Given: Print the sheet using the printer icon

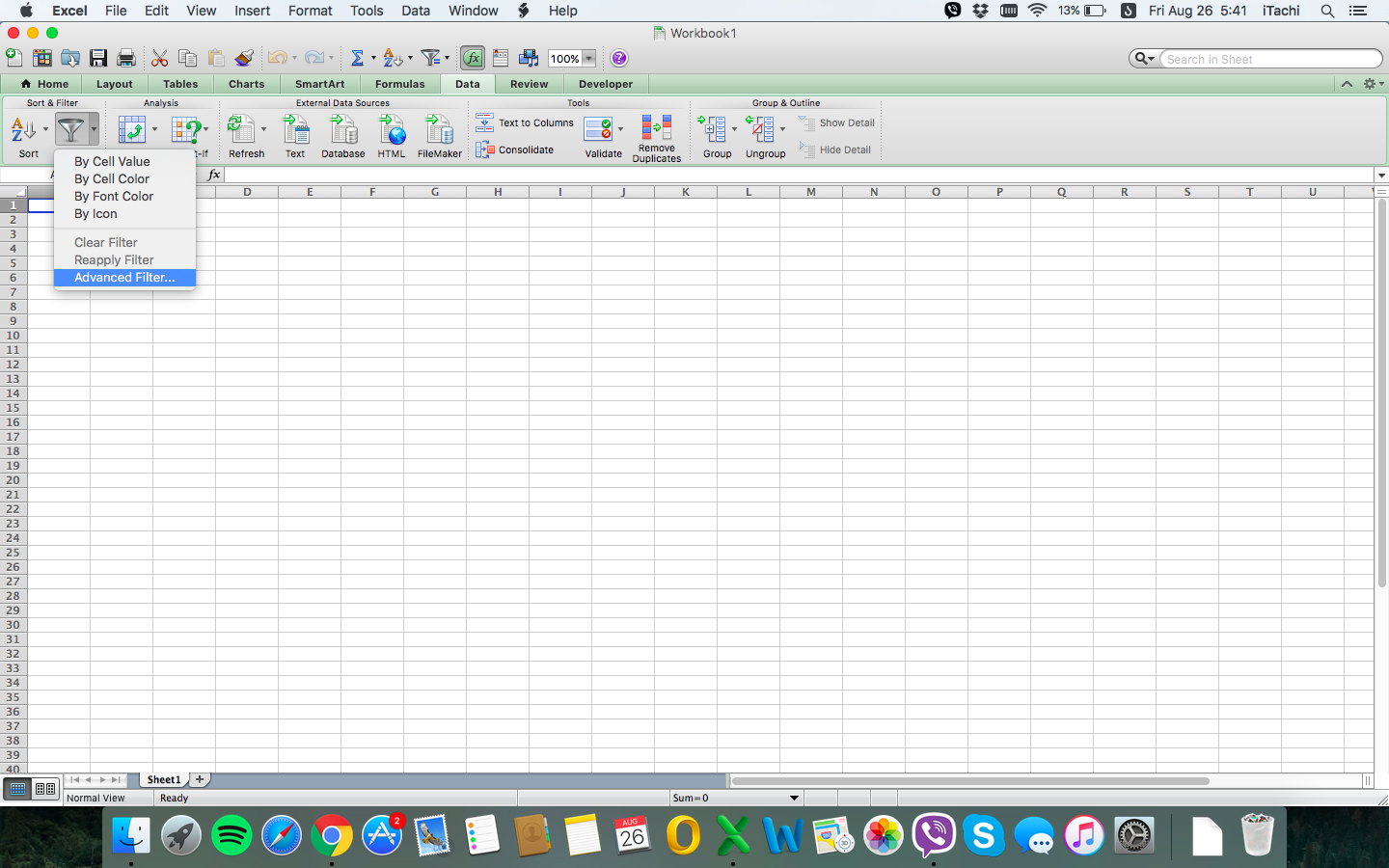Looking at the screenshot, I should 125,58.
